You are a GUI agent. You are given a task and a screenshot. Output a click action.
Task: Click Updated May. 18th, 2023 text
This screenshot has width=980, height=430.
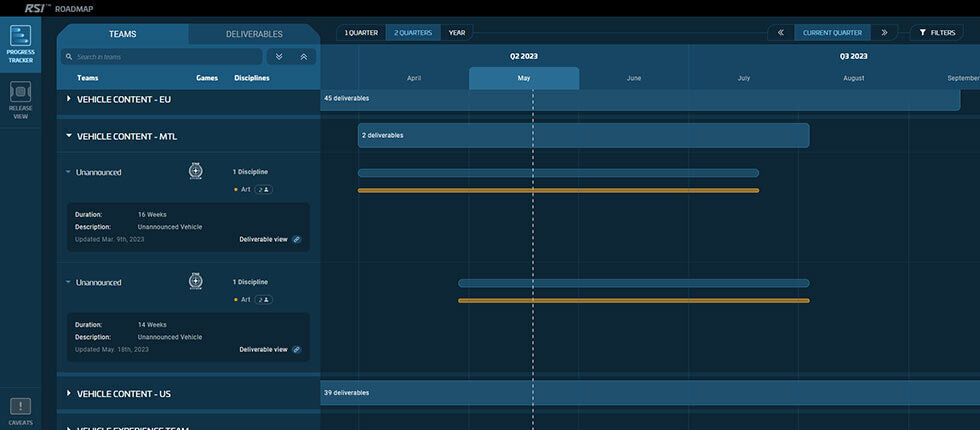tap(111, 349)
